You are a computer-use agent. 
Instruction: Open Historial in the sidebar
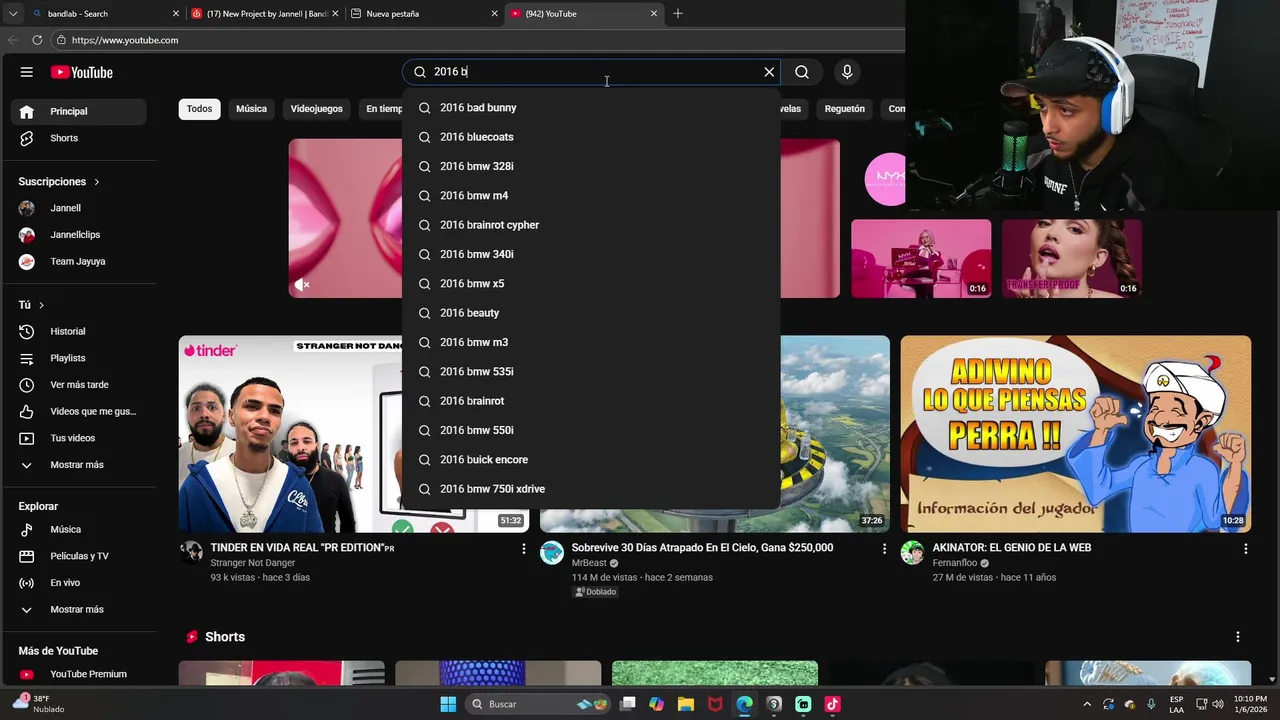point(79,331)
